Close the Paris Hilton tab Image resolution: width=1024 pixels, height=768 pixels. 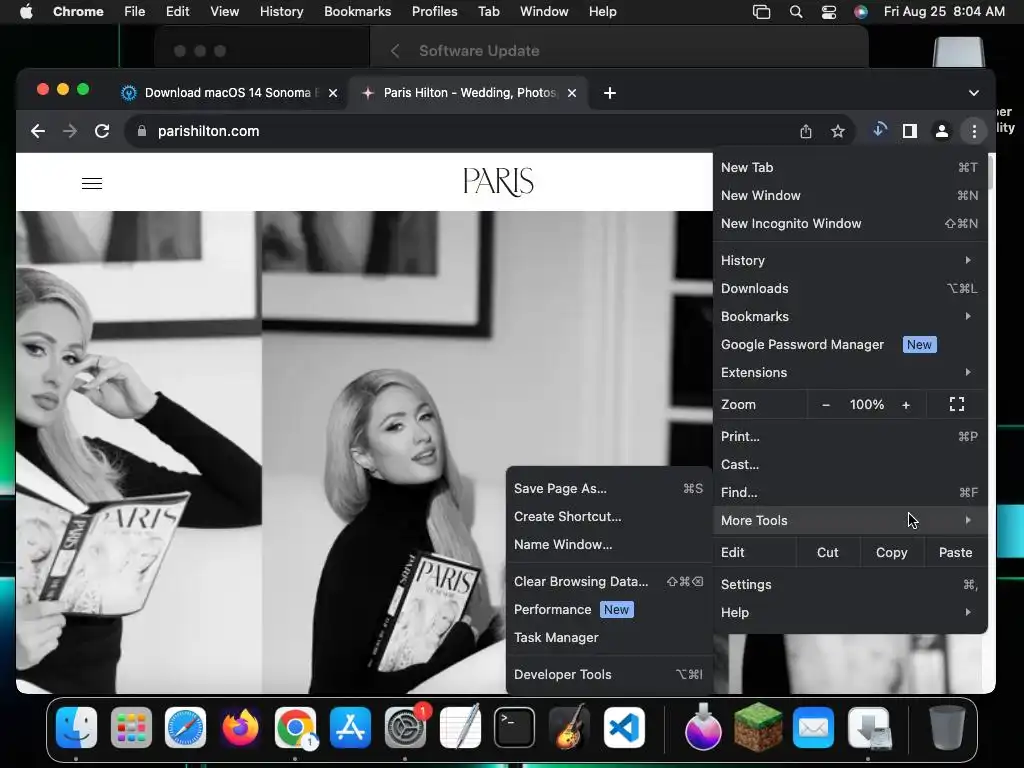point(572,93)
